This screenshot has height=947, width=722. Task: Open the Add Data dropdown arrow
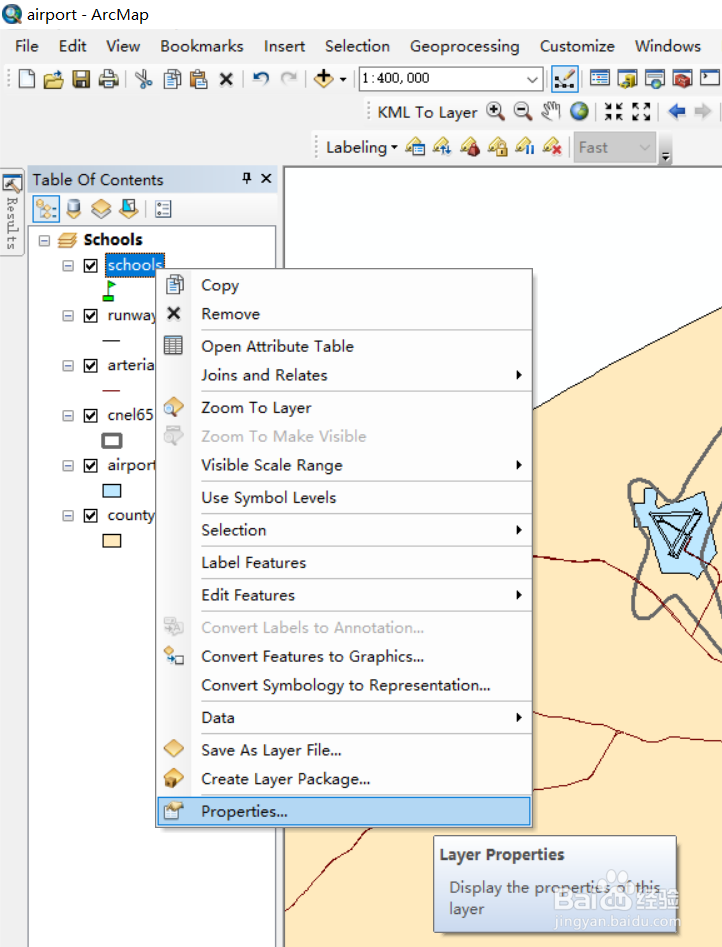[x=343, y=79]
